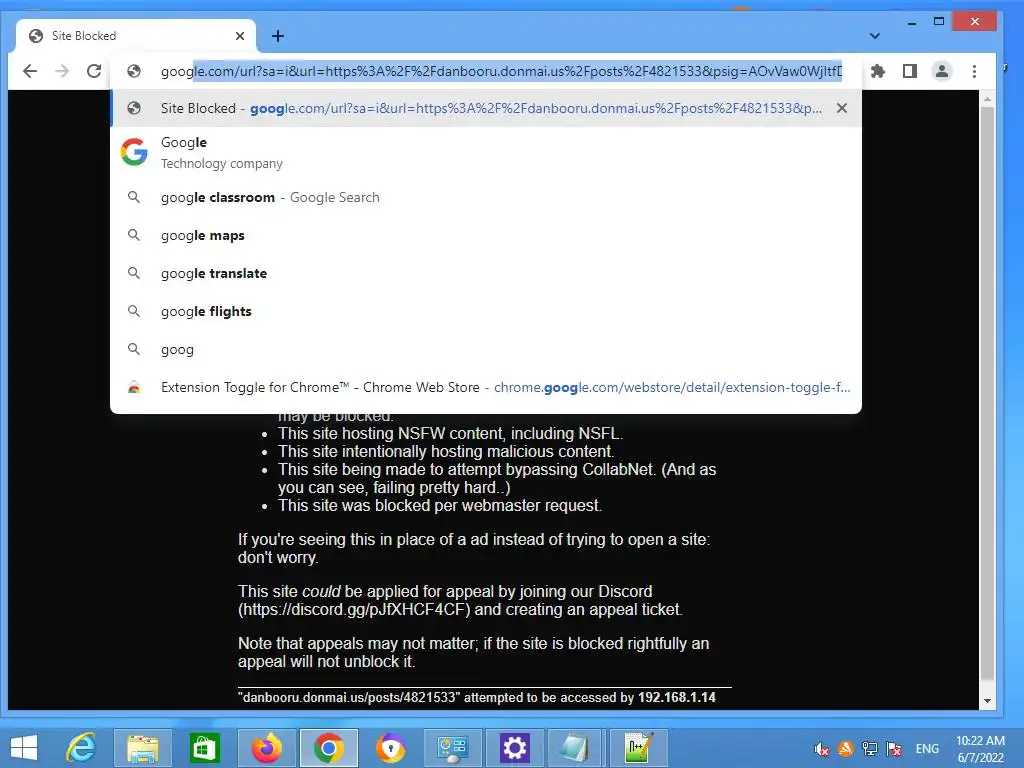Open the shield browser icon on taskbar

tap(391, 748)
